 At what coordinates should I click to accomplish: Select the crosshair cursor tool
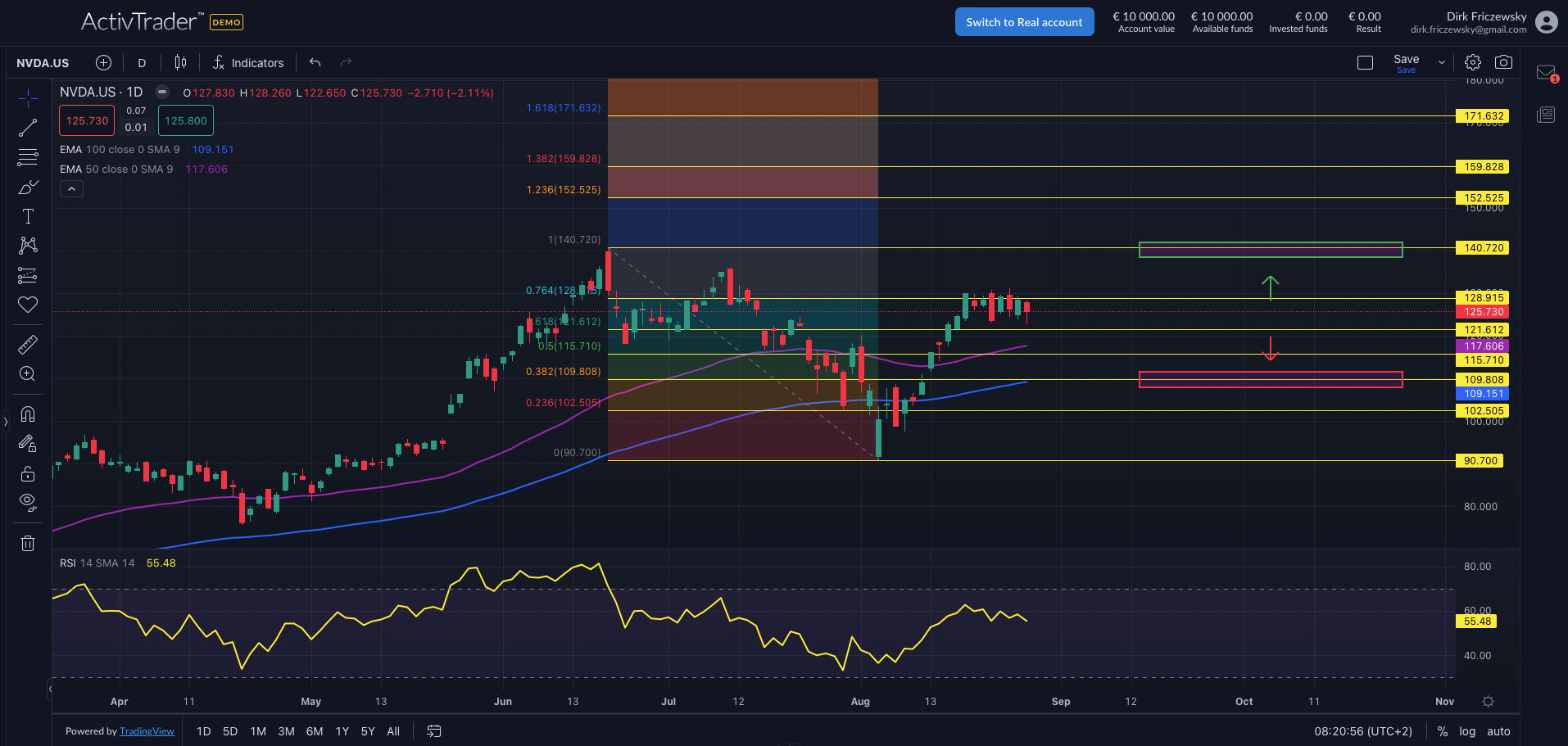coord(28,99)
